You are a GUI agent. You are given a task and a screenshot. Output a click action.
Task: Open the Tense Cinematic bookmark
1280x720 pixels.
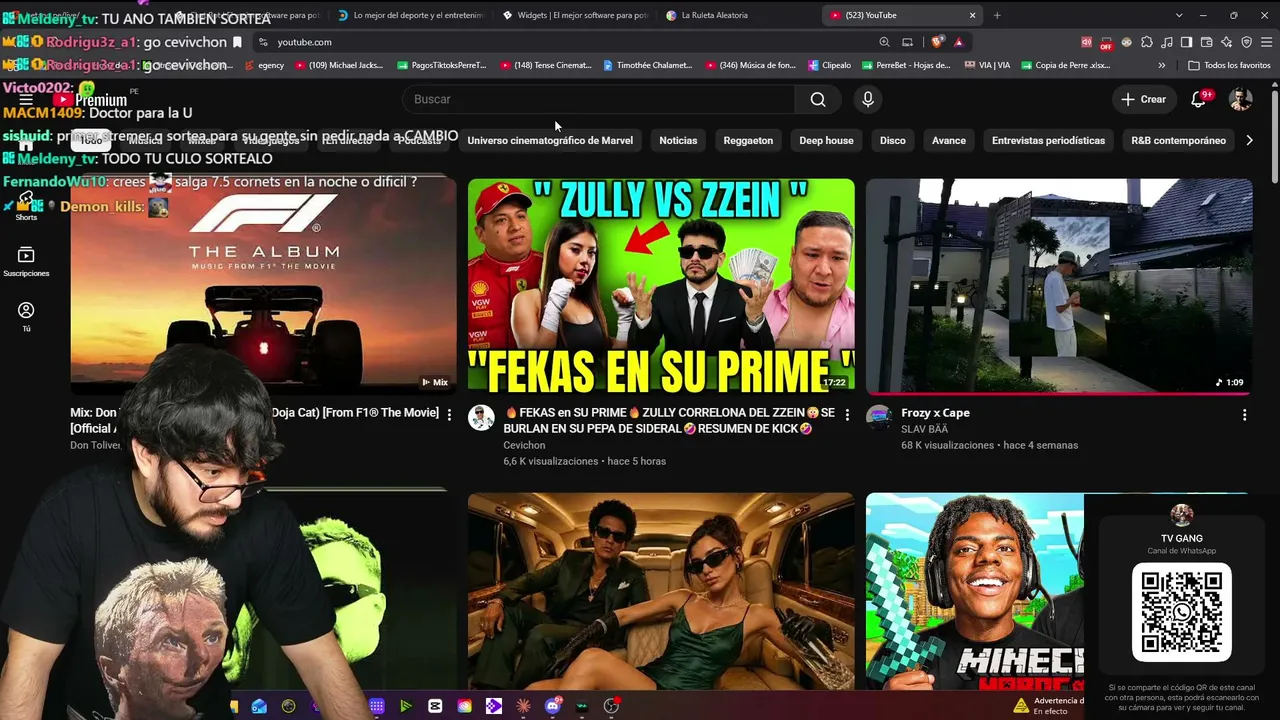[545, 65]
